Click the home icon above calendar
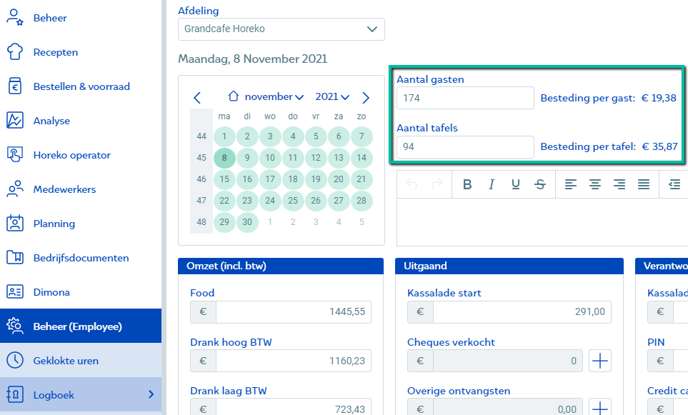Image resolution: width=688 pixels, height=415 pixels. (233, 97)
